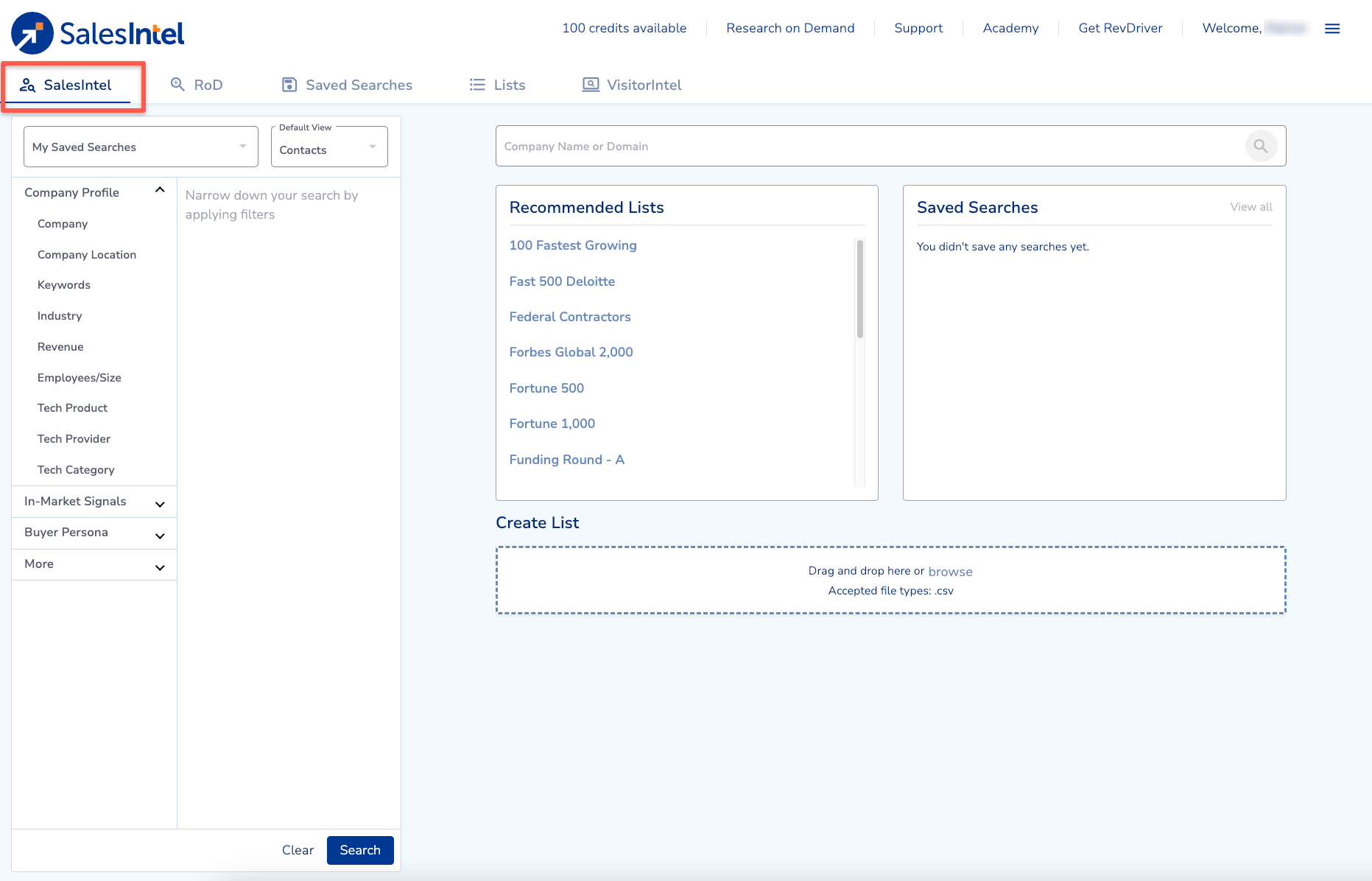
Task: Open the hamburger menu
Action: (1333, 28)
